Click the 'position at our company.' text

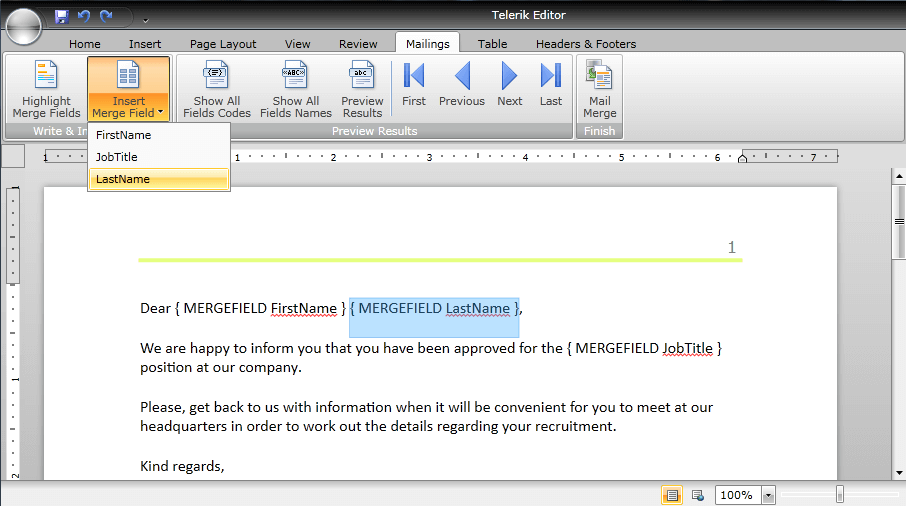[221, 367]
